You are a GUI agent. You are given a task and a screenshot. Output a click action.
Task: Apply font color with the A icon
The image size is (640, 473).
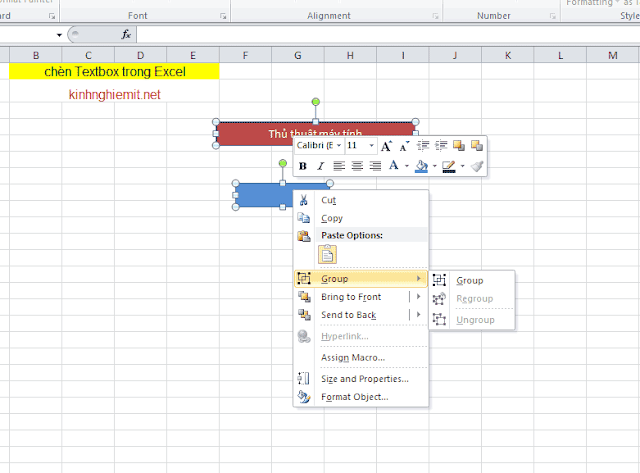coord(393,165)
